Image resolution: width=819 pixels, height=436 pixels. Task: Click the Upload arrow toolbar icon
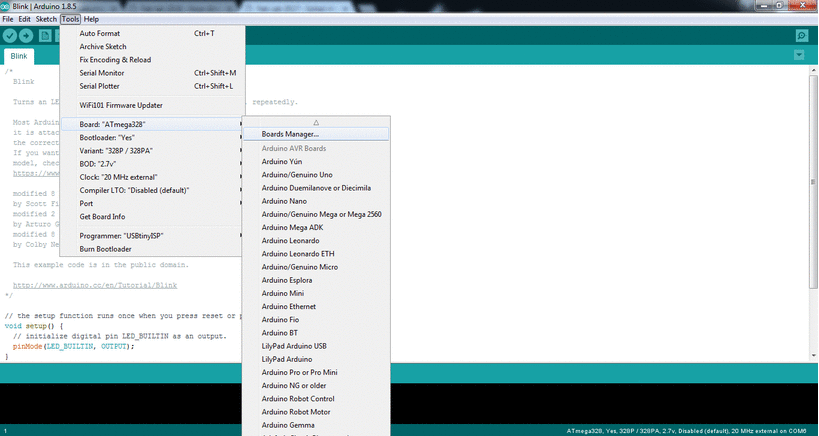[26, 36]
